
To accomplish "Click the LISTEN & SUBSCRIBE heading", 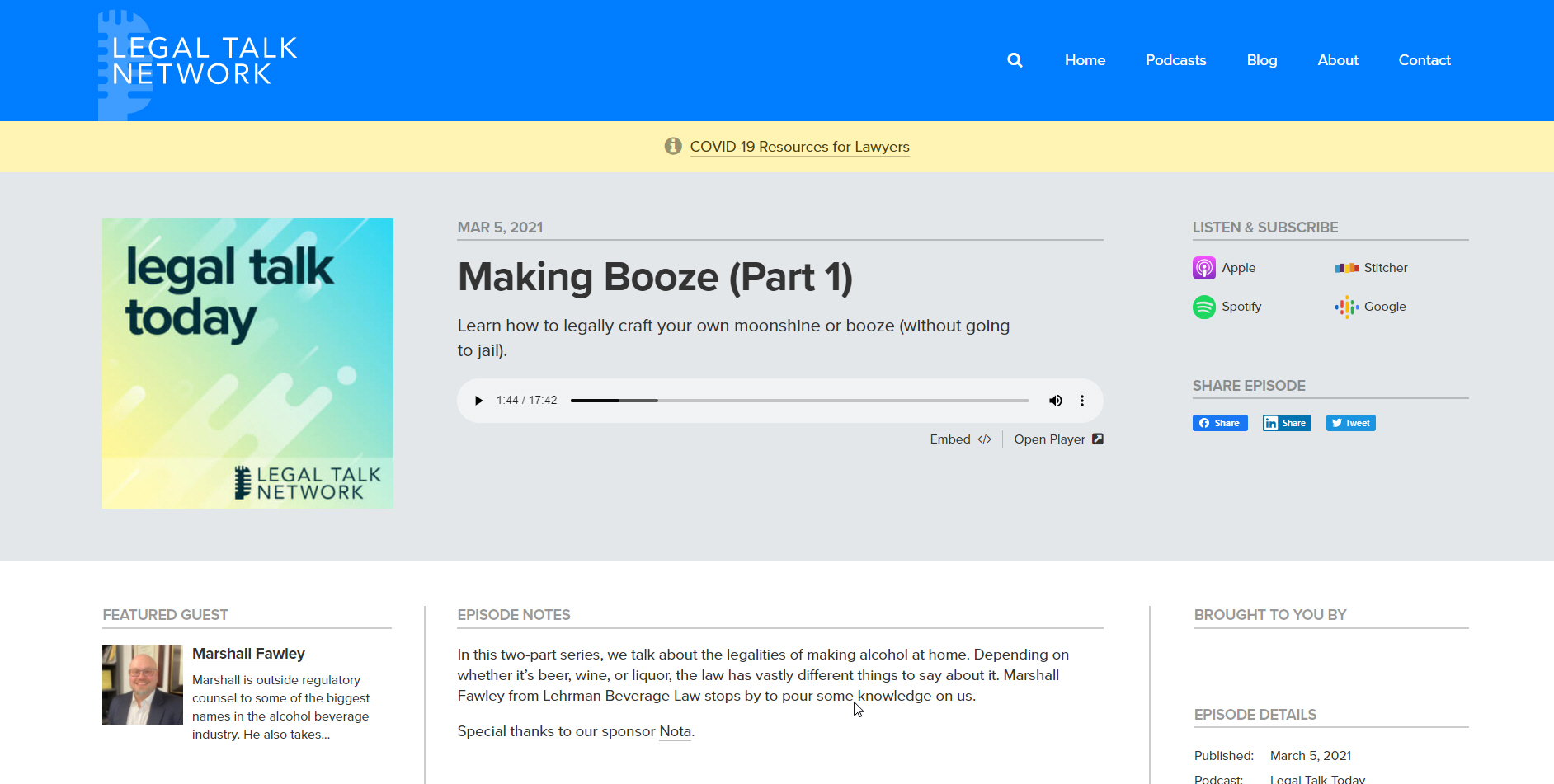I will point(1265,228).
